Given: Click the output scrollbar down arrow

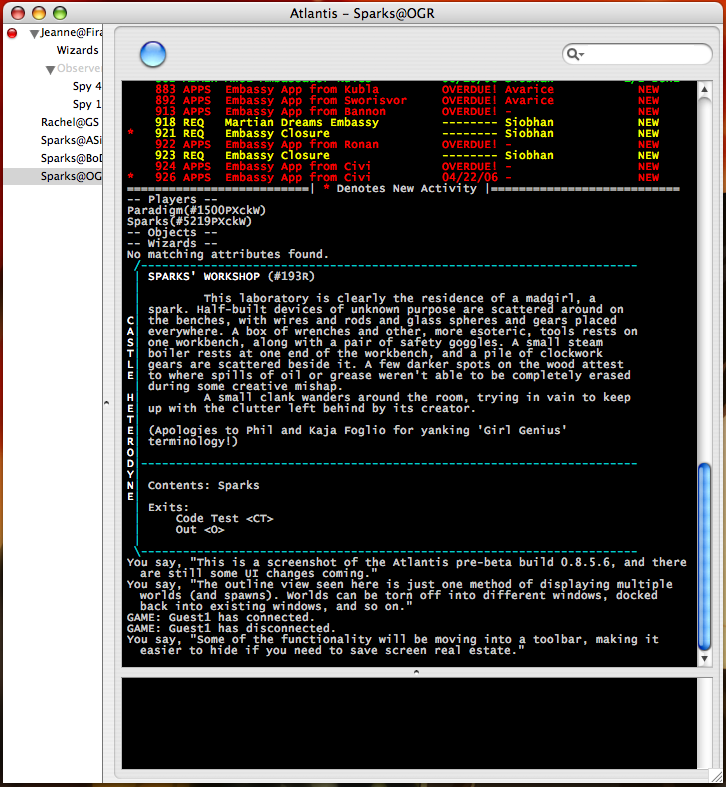Looking at the screenshot, I should coord(704,659).
